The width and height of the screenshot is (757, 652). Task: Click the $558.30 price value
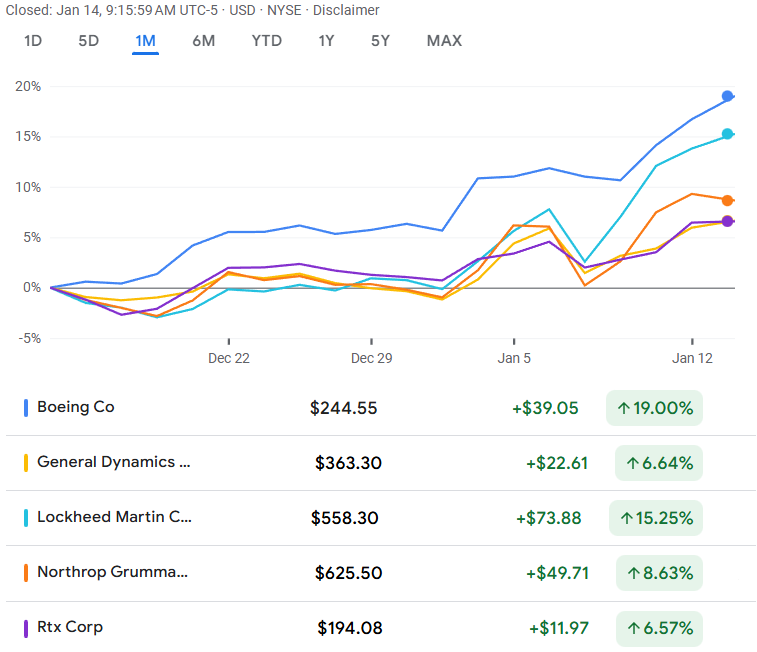344,518
